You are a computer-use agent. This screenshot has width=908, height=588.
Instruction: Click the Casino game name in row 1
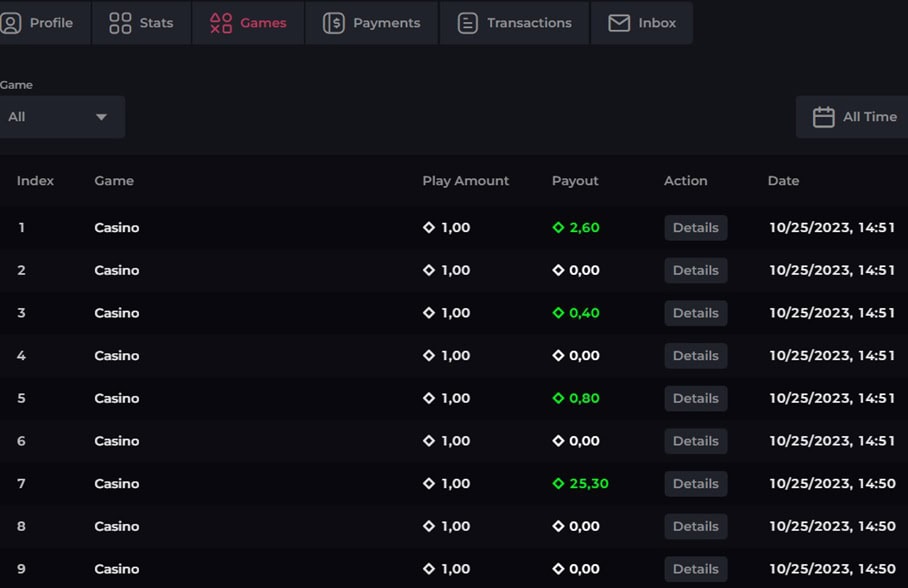click(117, 228)
